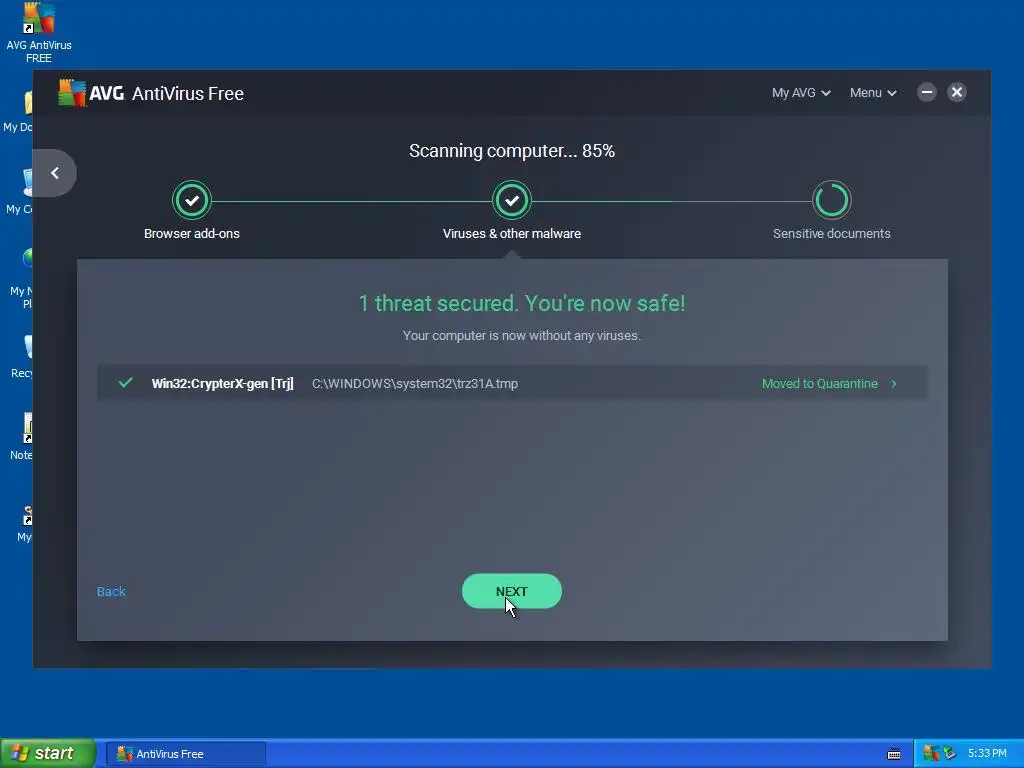Viewport: 1024px width, 768px height.
Task: Click the Scanning computer... 85% heading
Action: point(512,151)
